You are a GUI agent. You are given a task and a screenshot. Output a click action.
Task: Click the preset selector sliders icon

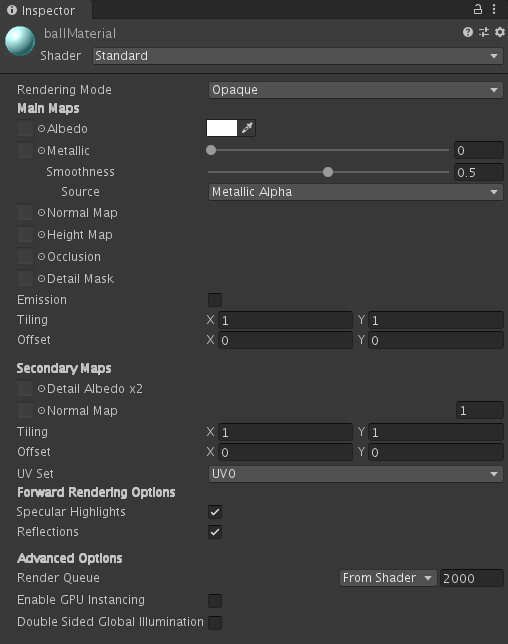(484, 32)
